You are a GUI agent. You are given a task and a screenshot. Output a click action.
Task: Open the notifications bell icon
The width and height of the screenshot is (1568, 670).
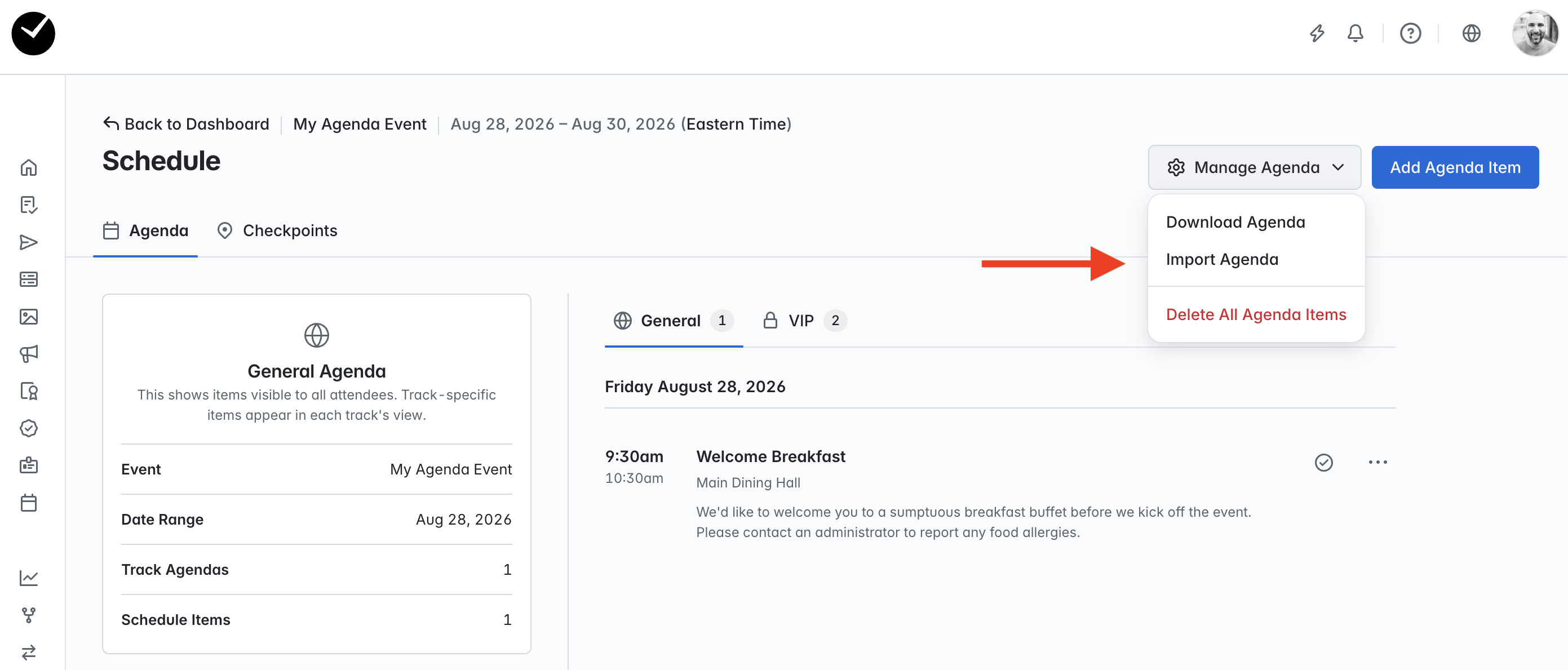tap(1355, 33)
